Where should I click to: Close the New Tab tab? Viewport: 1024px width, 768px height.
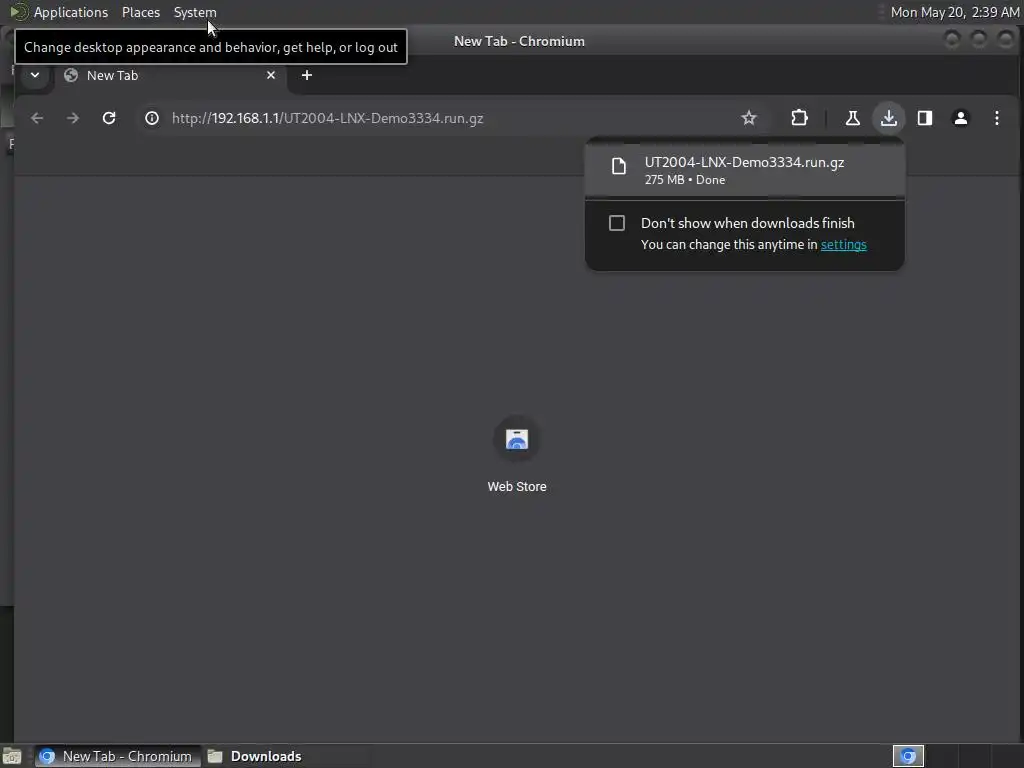click(x=271, y=75)
